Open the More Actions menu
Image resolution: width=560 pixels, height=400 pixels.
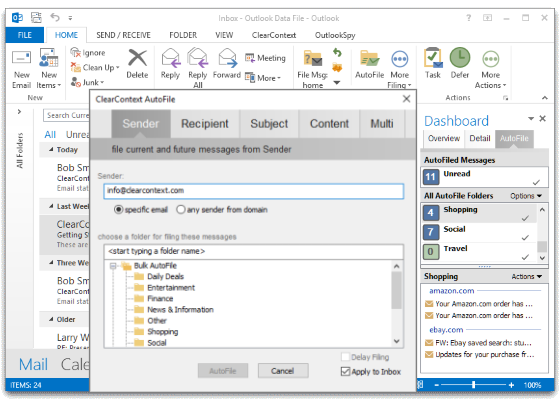tap(490, 69)
